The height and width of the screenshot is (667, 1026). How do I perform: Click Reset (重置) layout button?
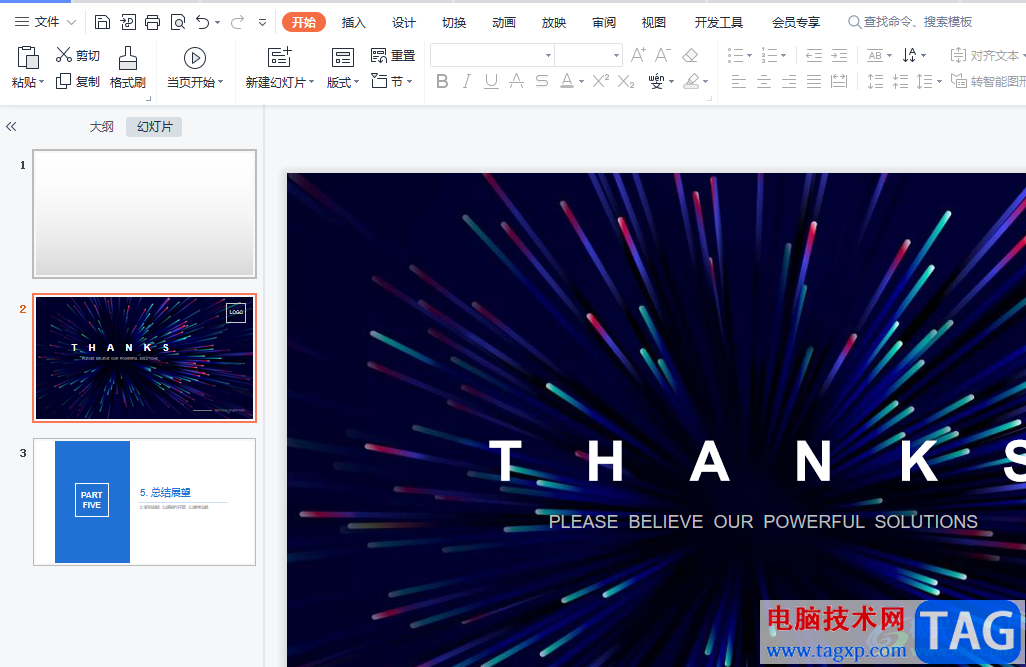tap(393, 56)
